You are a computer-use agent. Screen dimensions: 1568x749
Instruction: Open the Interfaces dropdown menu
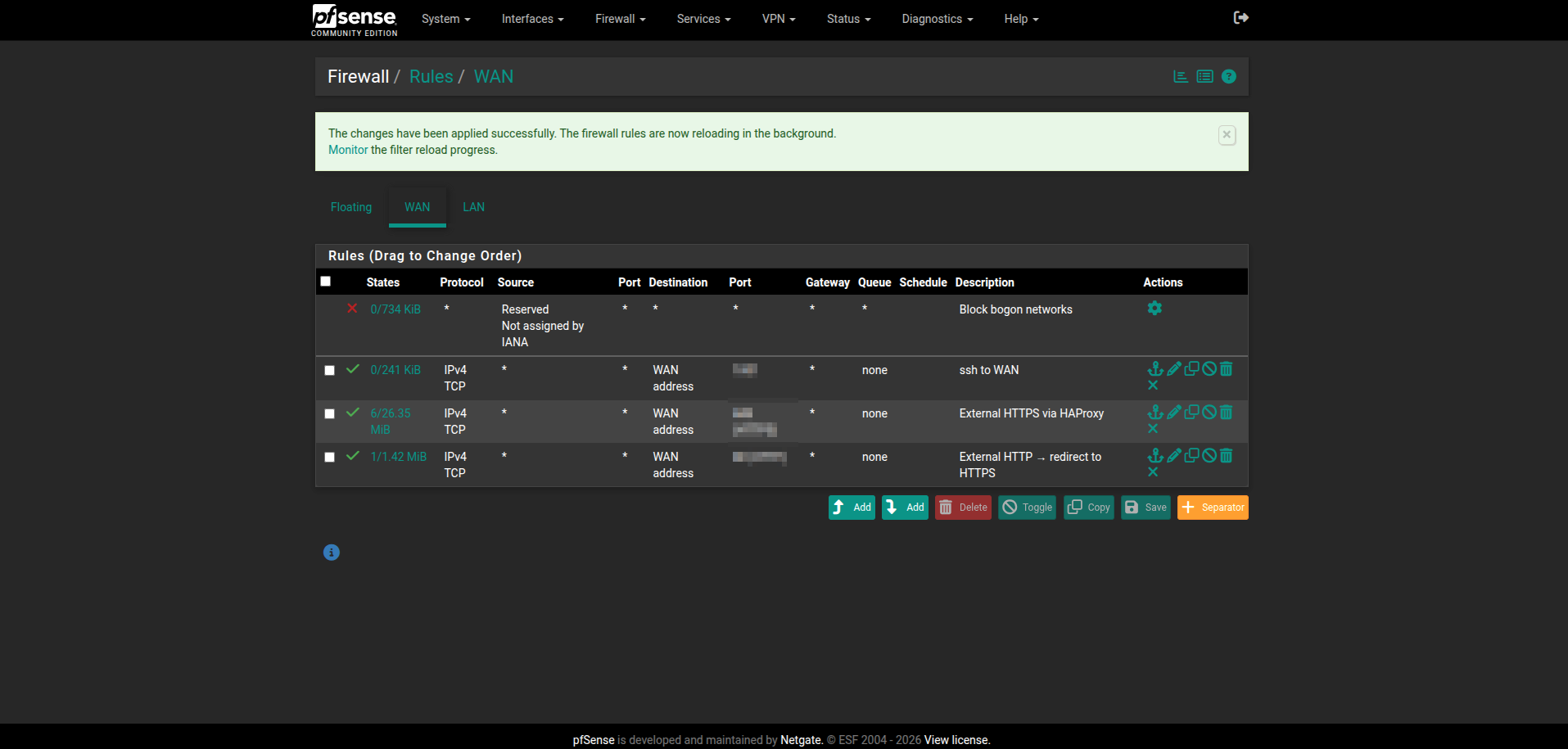point(532,19)
